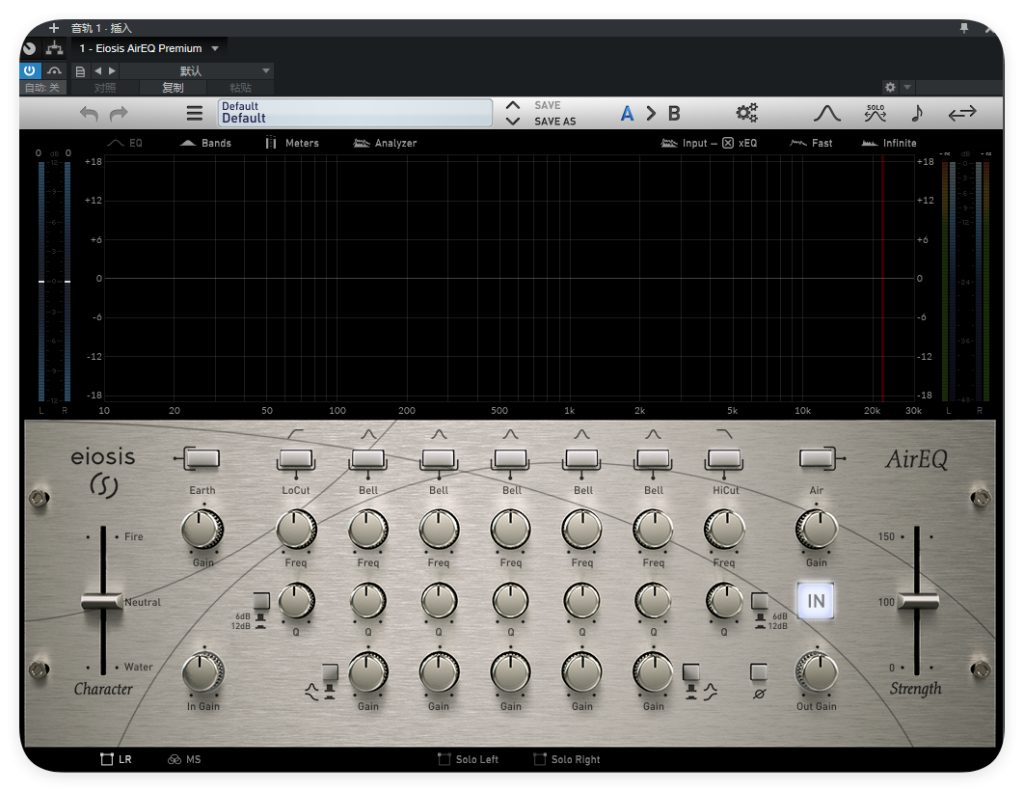Viewport: 1024px width, 792px height.
Task: Click the plus icon beside 音轨 1
Action: coord(54,27)
